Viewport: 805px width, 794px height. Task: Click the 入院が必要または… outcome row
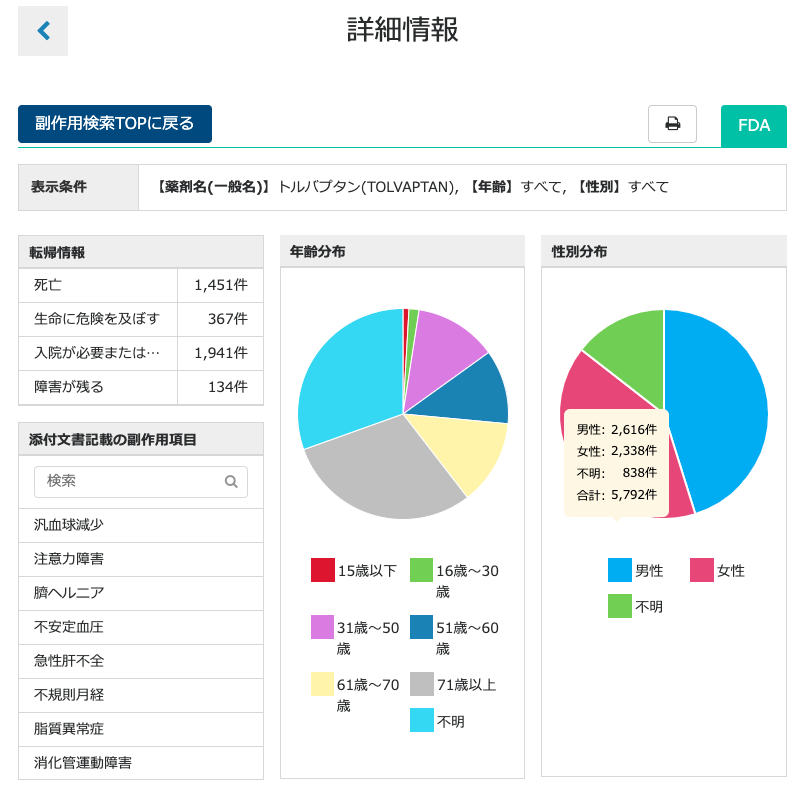click(x=141, y=353)
